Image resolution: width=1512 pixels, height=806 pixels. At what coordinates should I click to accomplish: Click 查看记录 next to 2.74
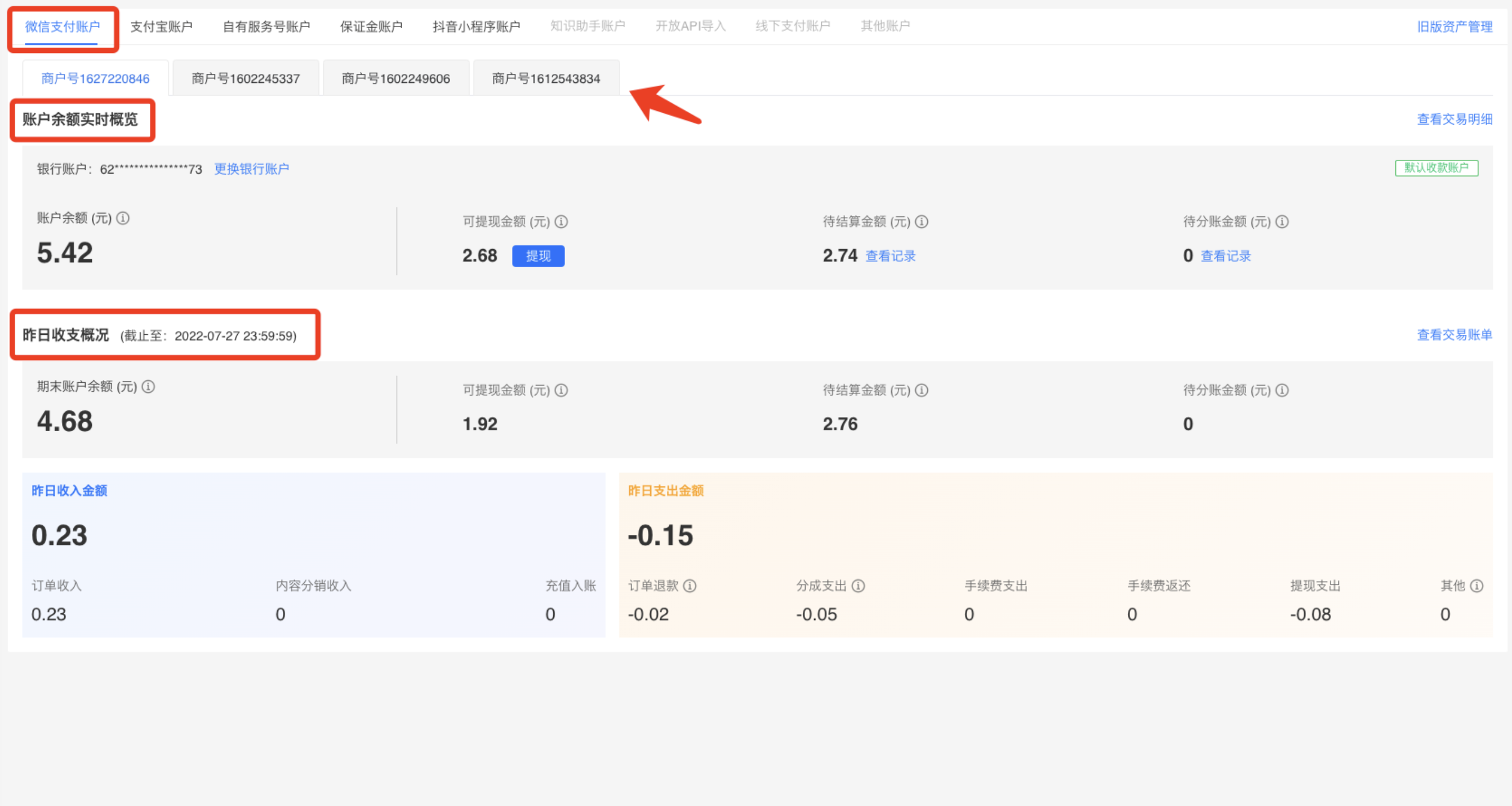[x=891, y=256]
